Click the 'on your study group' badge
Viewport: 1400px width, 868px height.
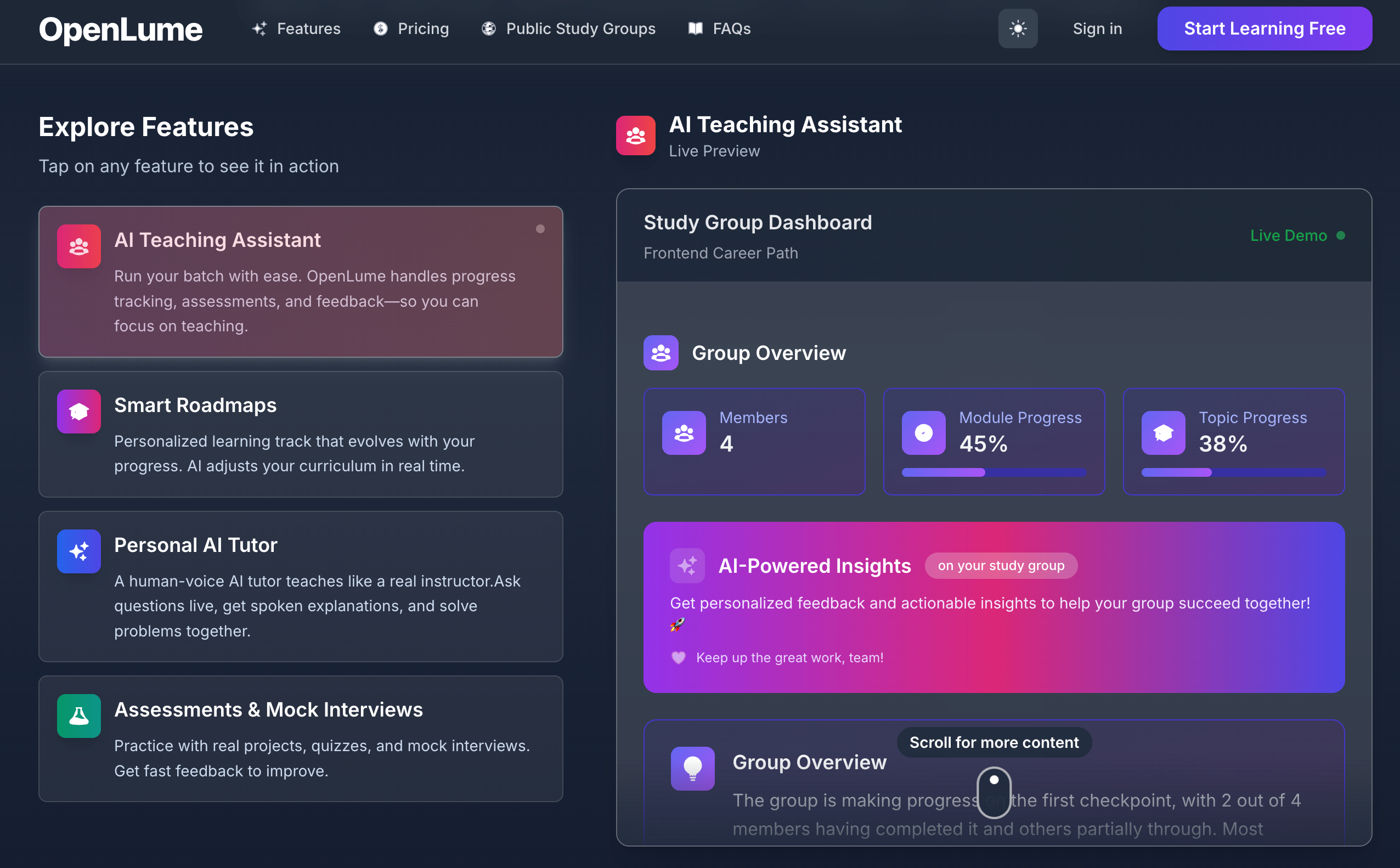pyautogui.click(x=1001, y=566)
